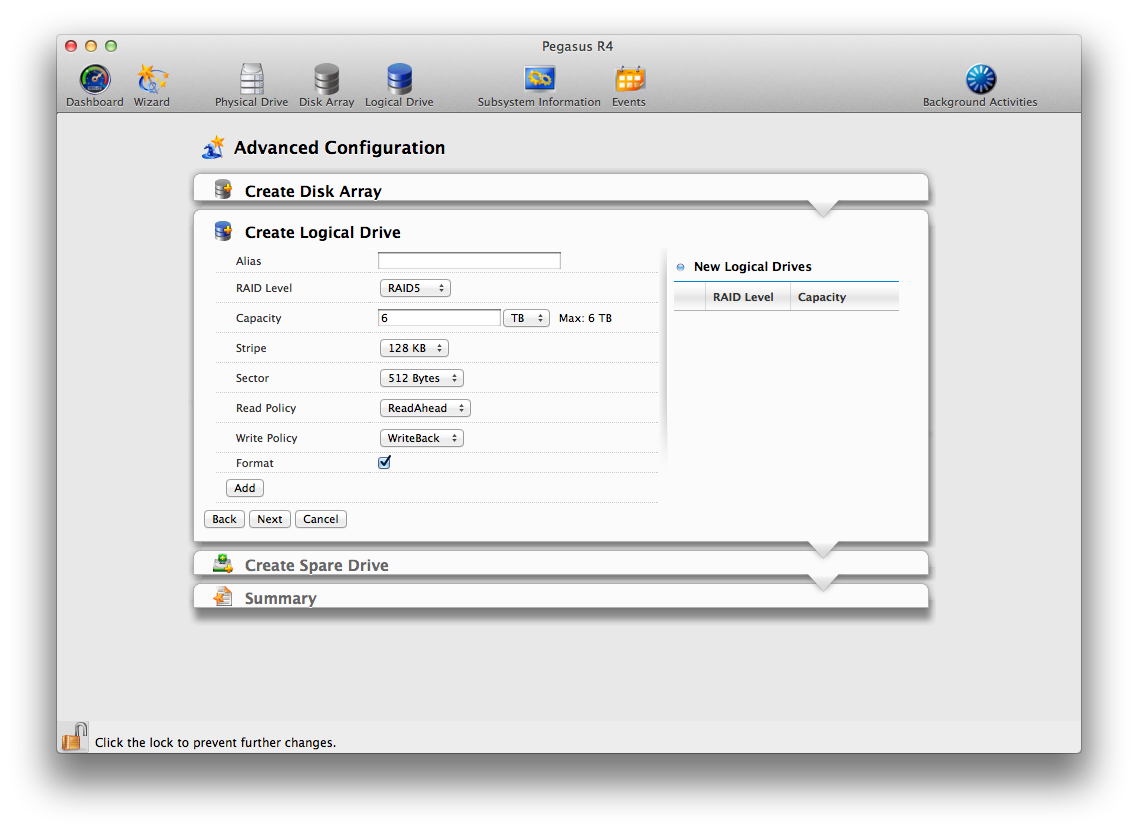This screenshot has height=832, width=1138.
Task: Change the Stripe size dropdown
Action: click(414, 348)
